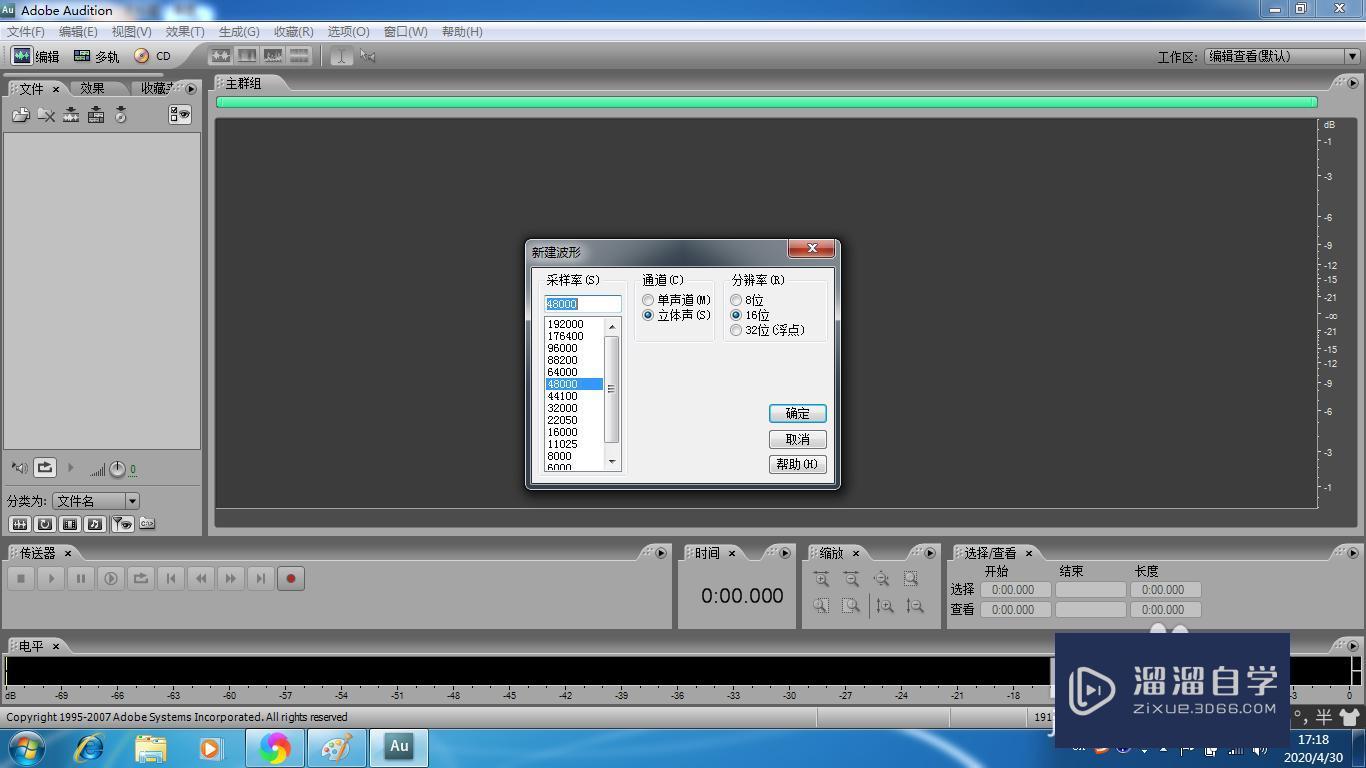This screenshot has width=1366, height=768.
Task: Click close file icon in Files panel
Action: point(46,115)
